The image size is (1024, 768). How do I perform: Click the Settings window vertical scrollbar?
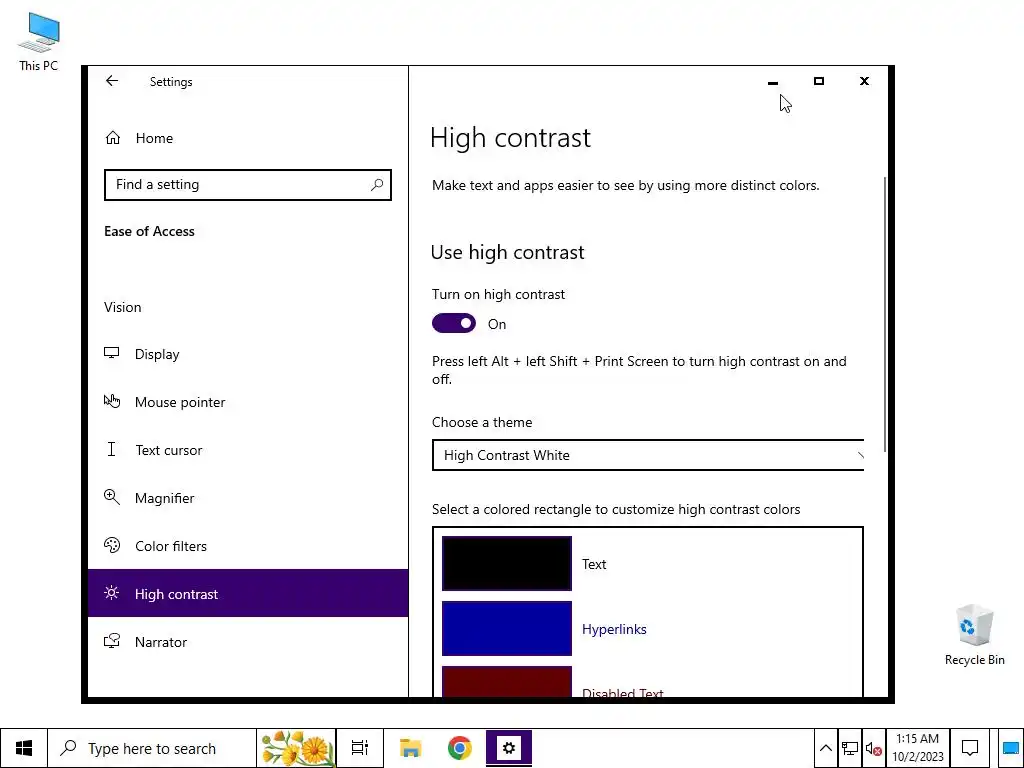pos(885,313)
